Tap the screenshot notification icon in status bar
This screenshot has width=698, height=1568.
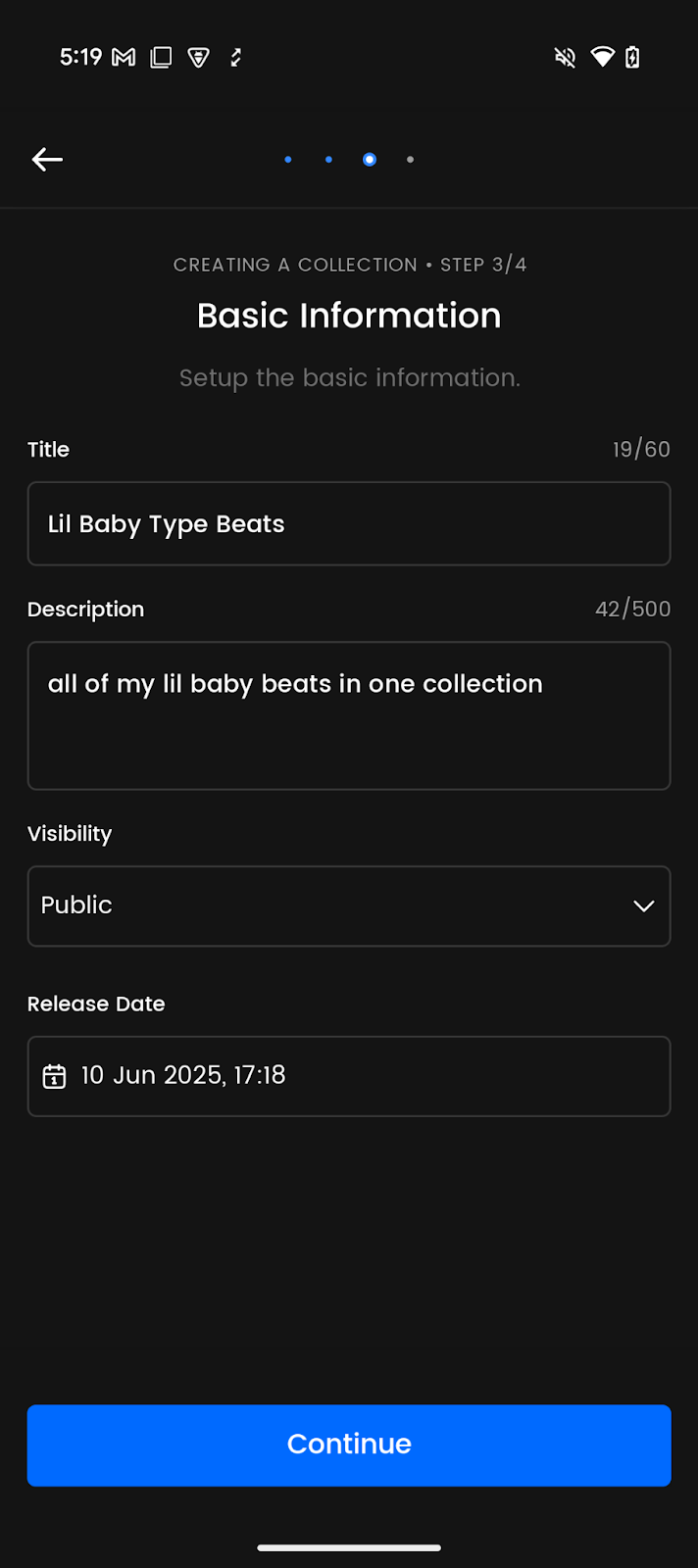[161, 58]
